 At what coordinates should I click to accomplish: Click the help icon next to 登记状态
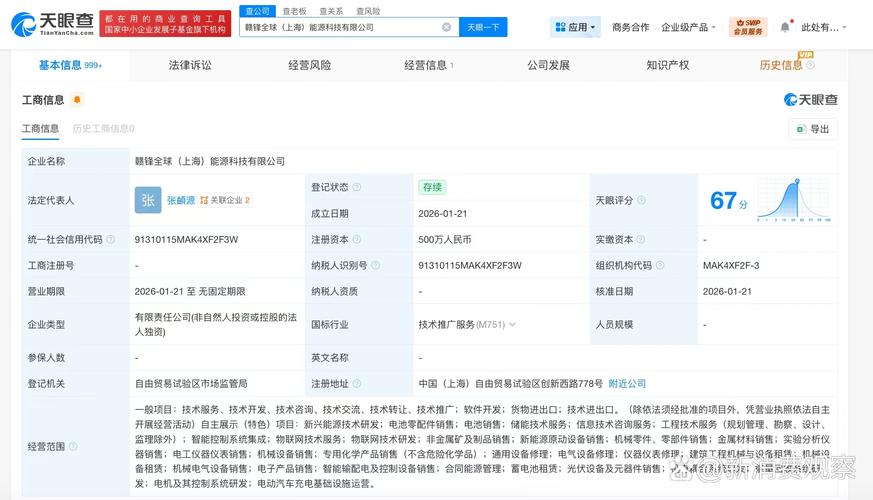pos(357,187)
